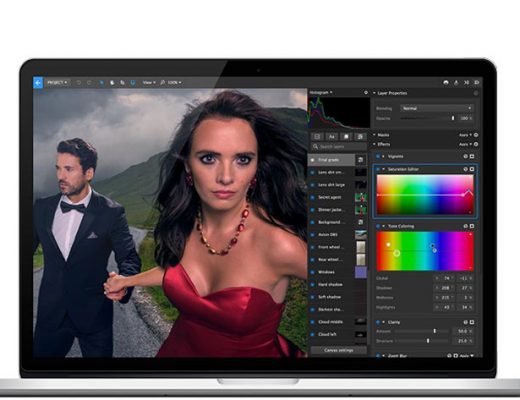Select the Cloud left layer
The width and height of the screenshot is (520, 400).
coord(337,334)
